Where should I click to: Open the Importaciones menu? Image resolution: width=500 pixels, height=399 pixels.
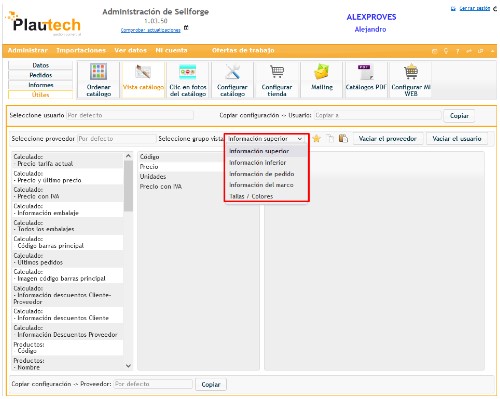(81, 51)
